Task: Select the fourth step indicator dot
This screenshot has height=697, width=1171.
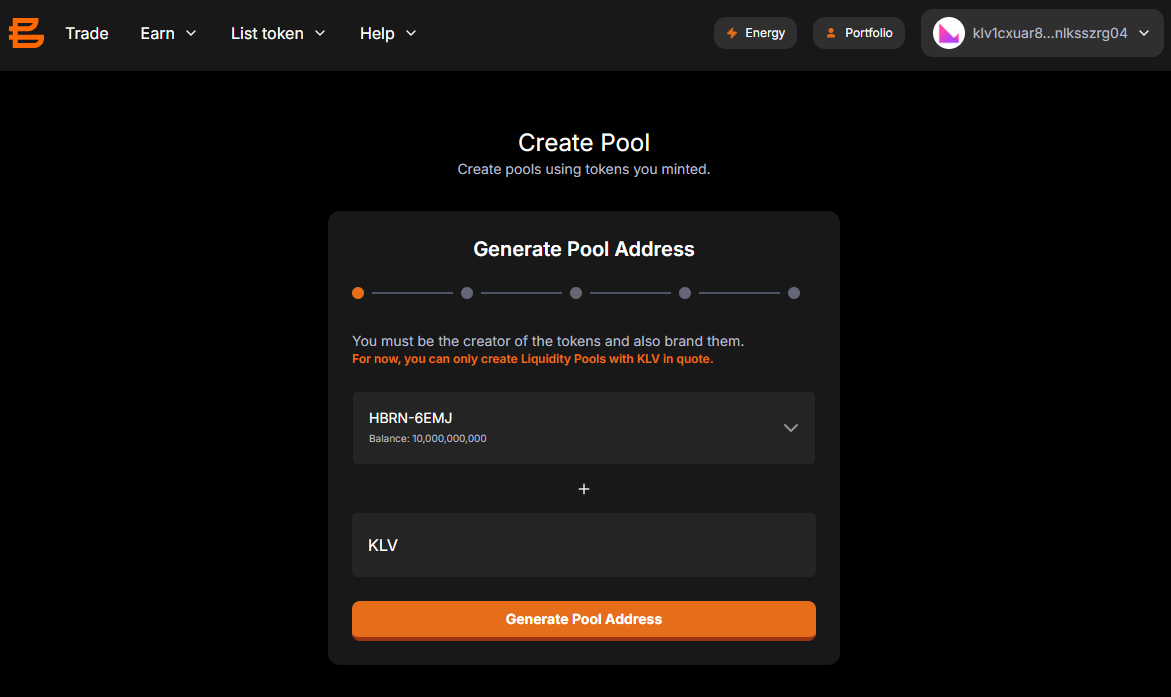Action: pos(685,293)
